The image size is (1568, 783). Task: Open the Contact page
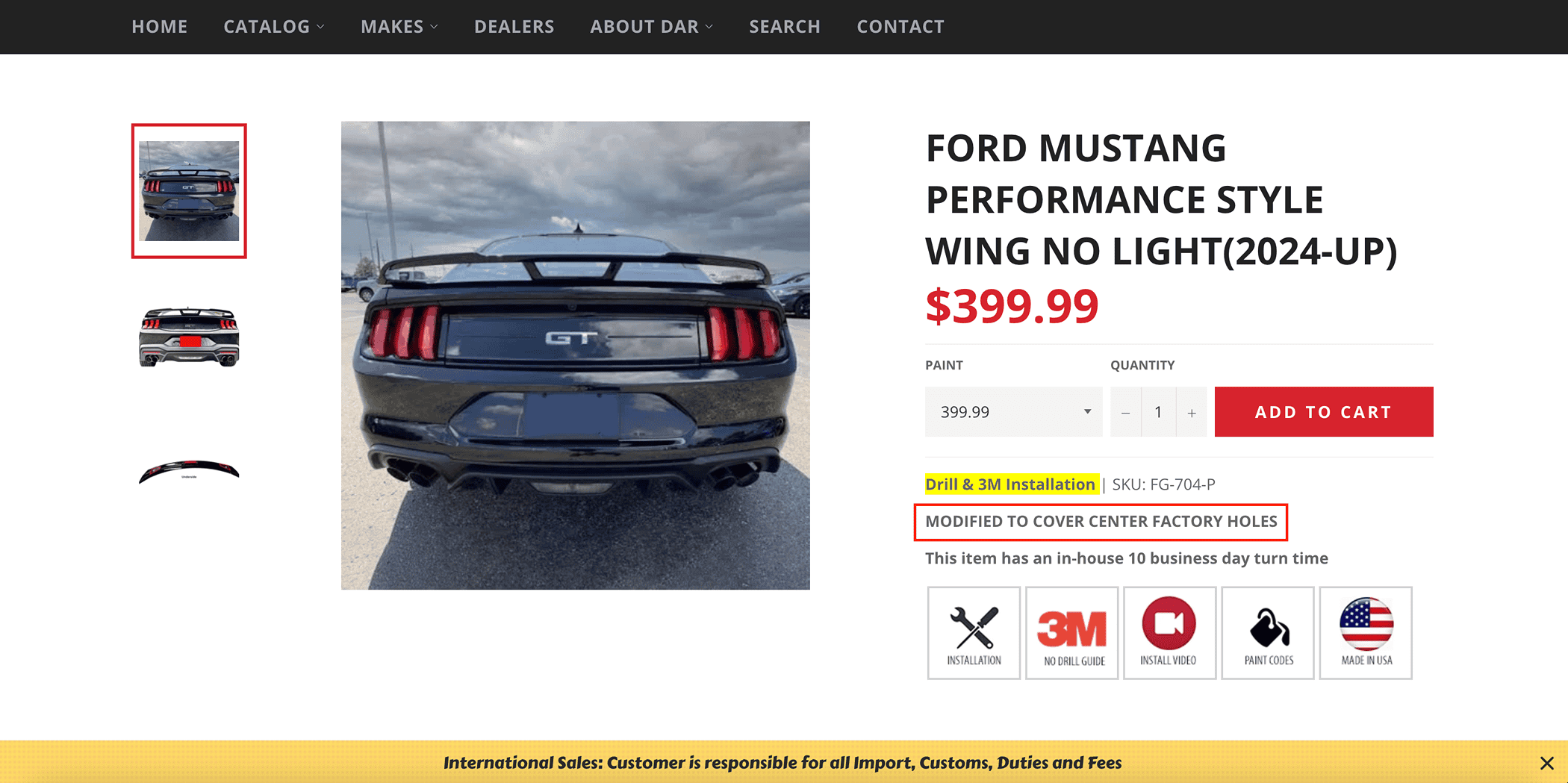pos(900,27)
